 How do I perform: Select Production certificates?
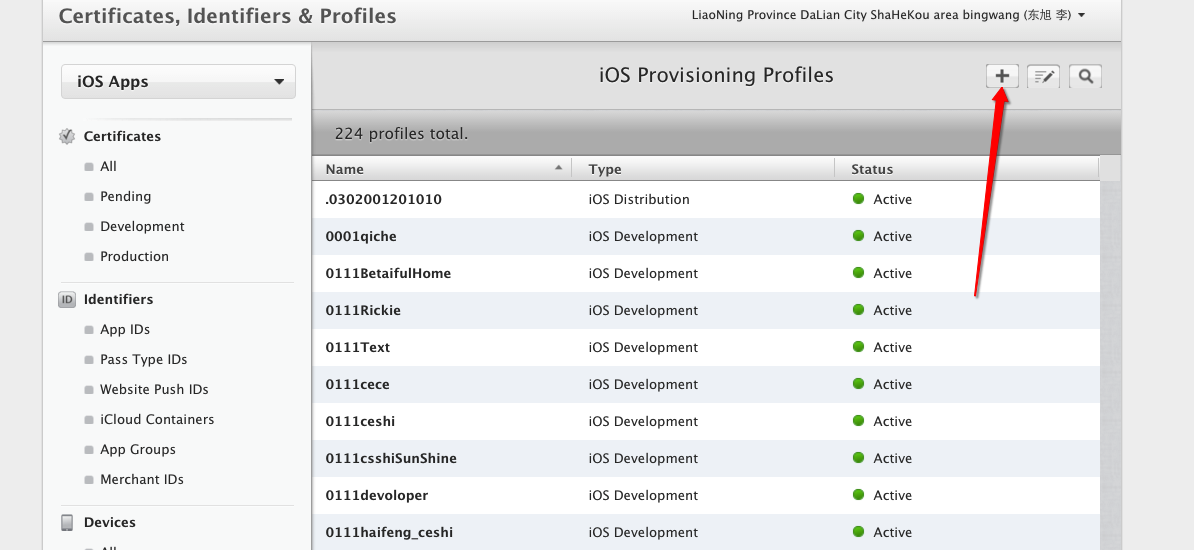pos(134,257)
